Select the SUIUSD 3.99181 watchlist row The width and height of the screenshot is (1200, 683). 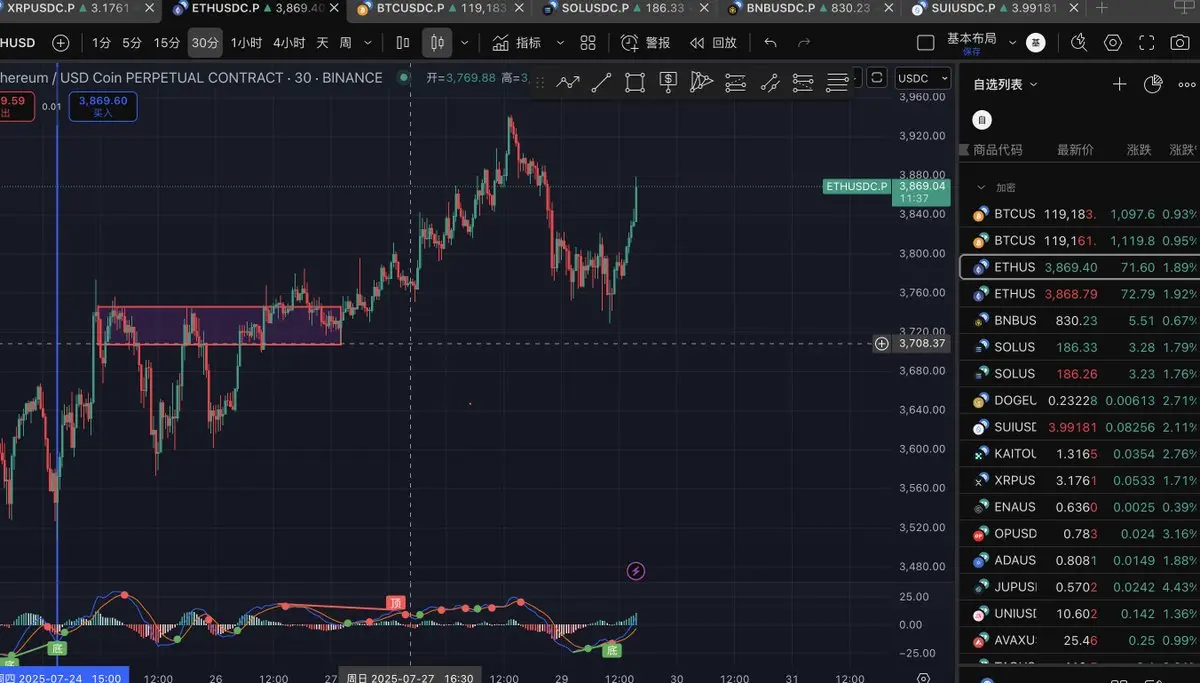click(x=1079, y=427)
